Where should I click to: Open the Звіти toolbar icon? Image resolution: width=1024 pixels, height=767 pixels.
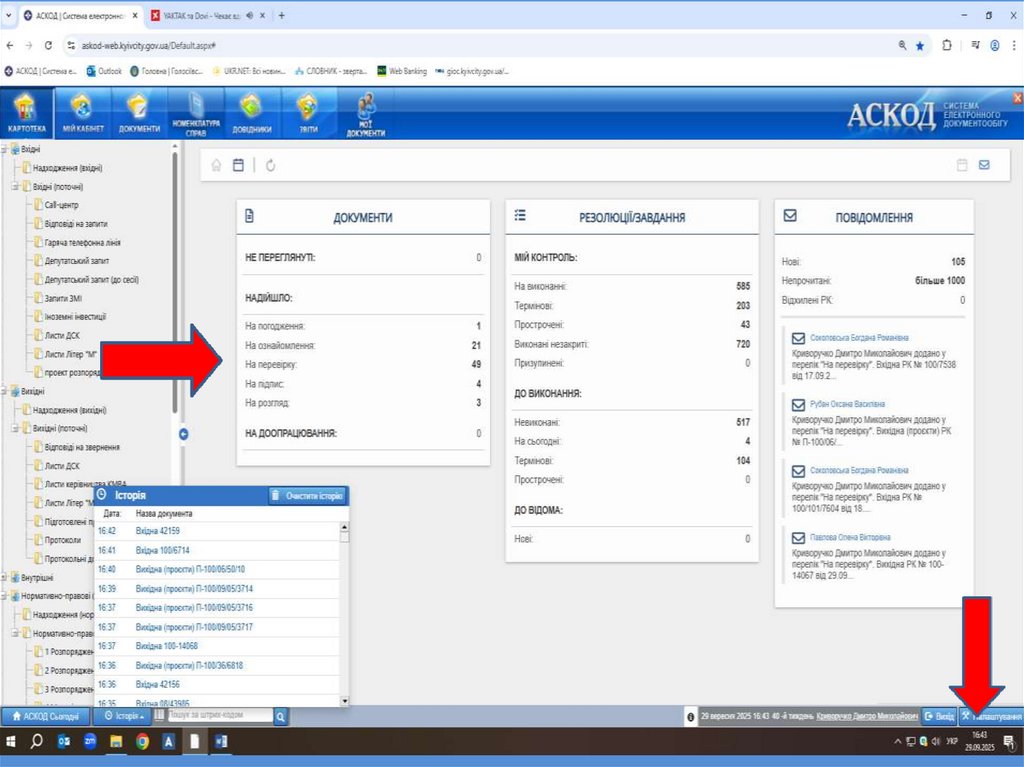pyautogui.click(x=308, y=113)
